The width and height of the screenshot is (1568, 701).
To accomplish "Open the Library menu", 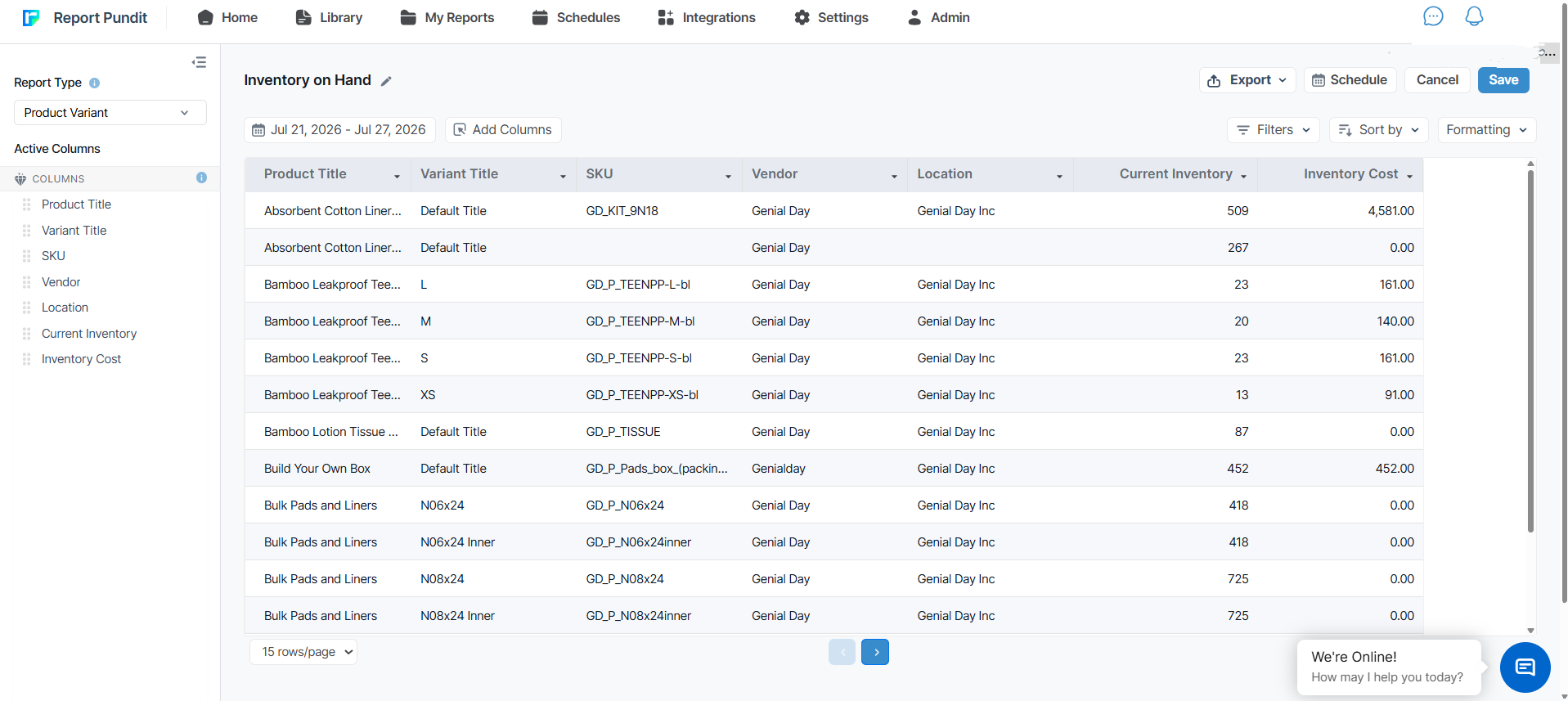I will 329,17.
